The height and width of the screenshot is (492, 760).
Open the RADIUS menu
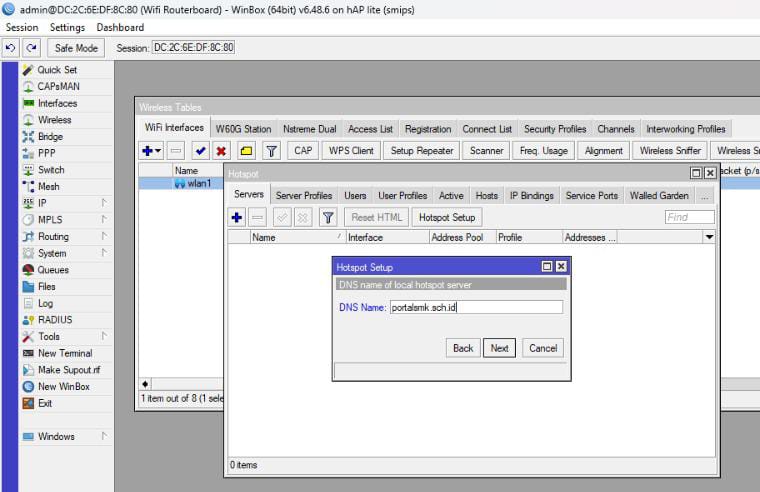pyautogui.click(x=55, y=320)
